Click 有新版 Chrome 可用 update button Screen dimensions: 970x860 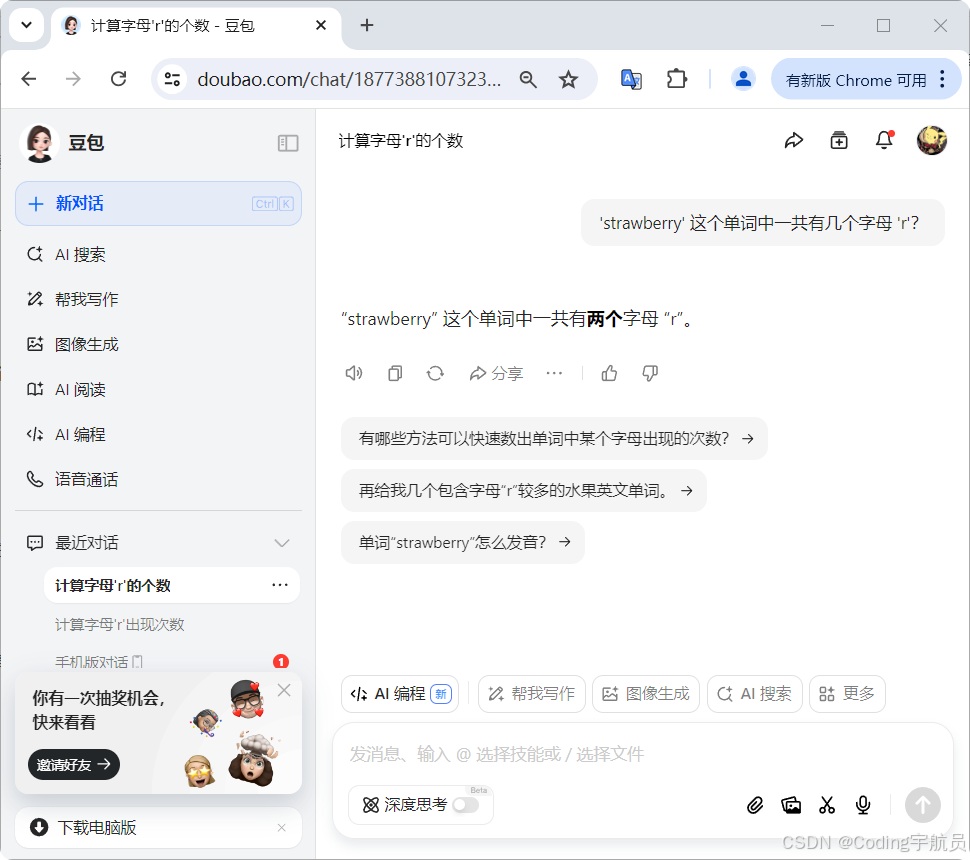point(856,80)
